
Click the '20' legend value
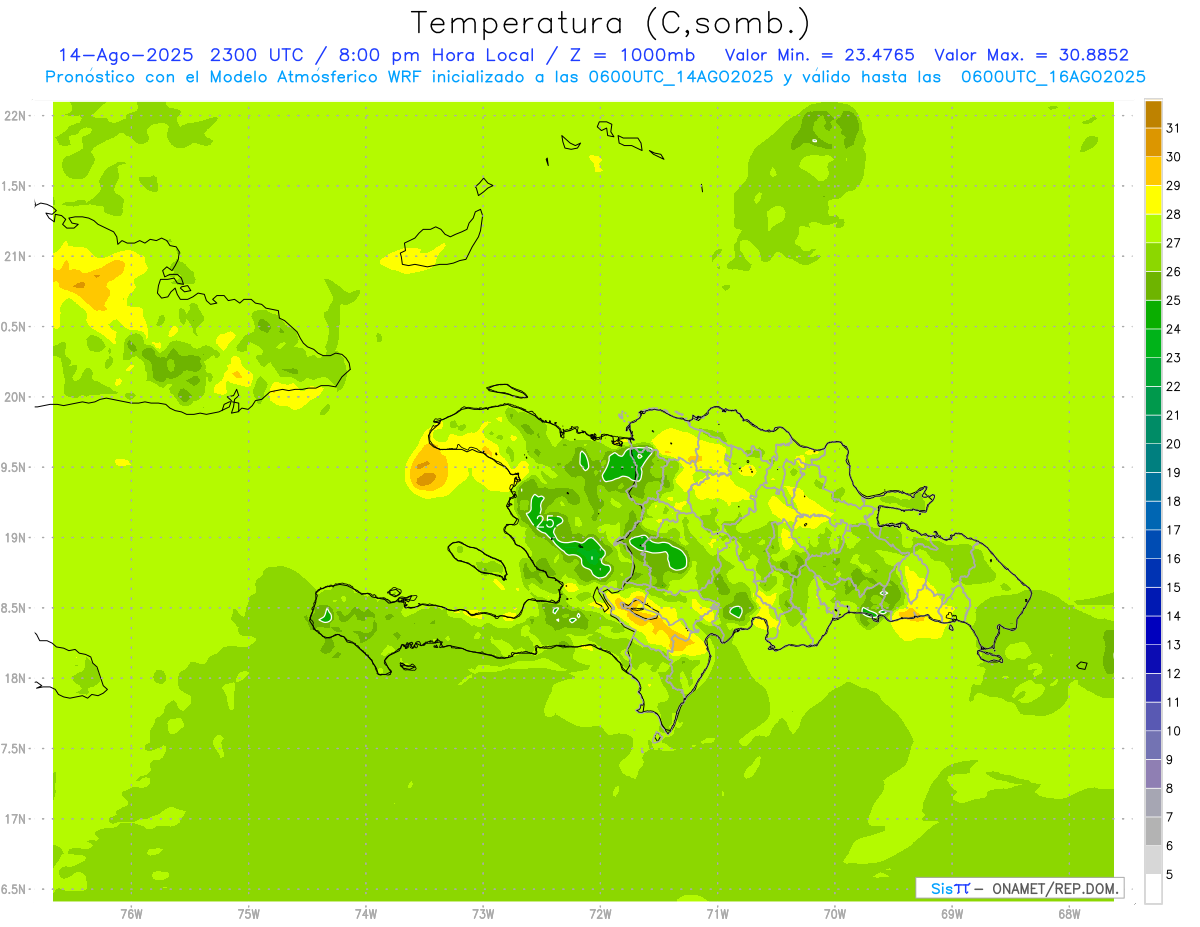1174,444
